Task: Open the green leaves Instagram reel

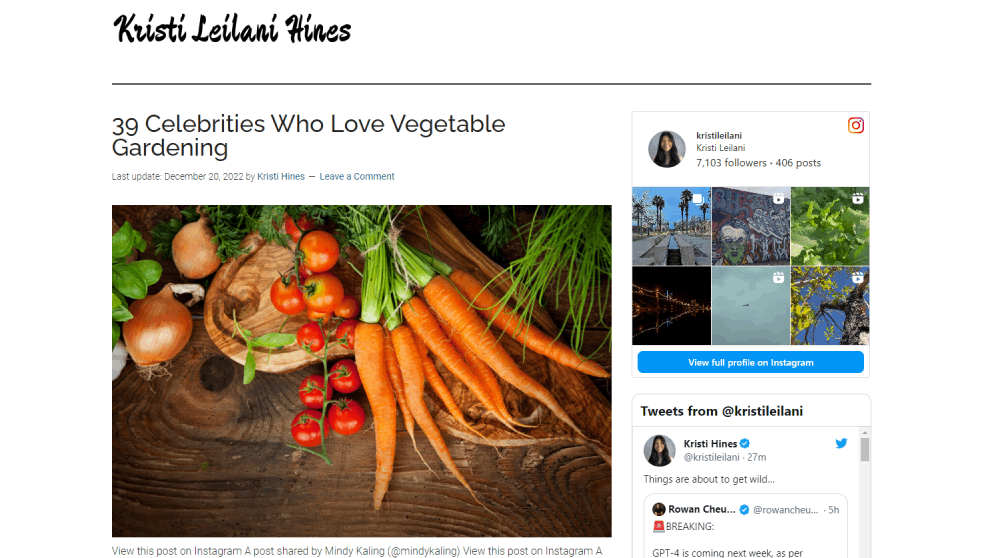Action: pyautogui.click(x=830, y=226)
